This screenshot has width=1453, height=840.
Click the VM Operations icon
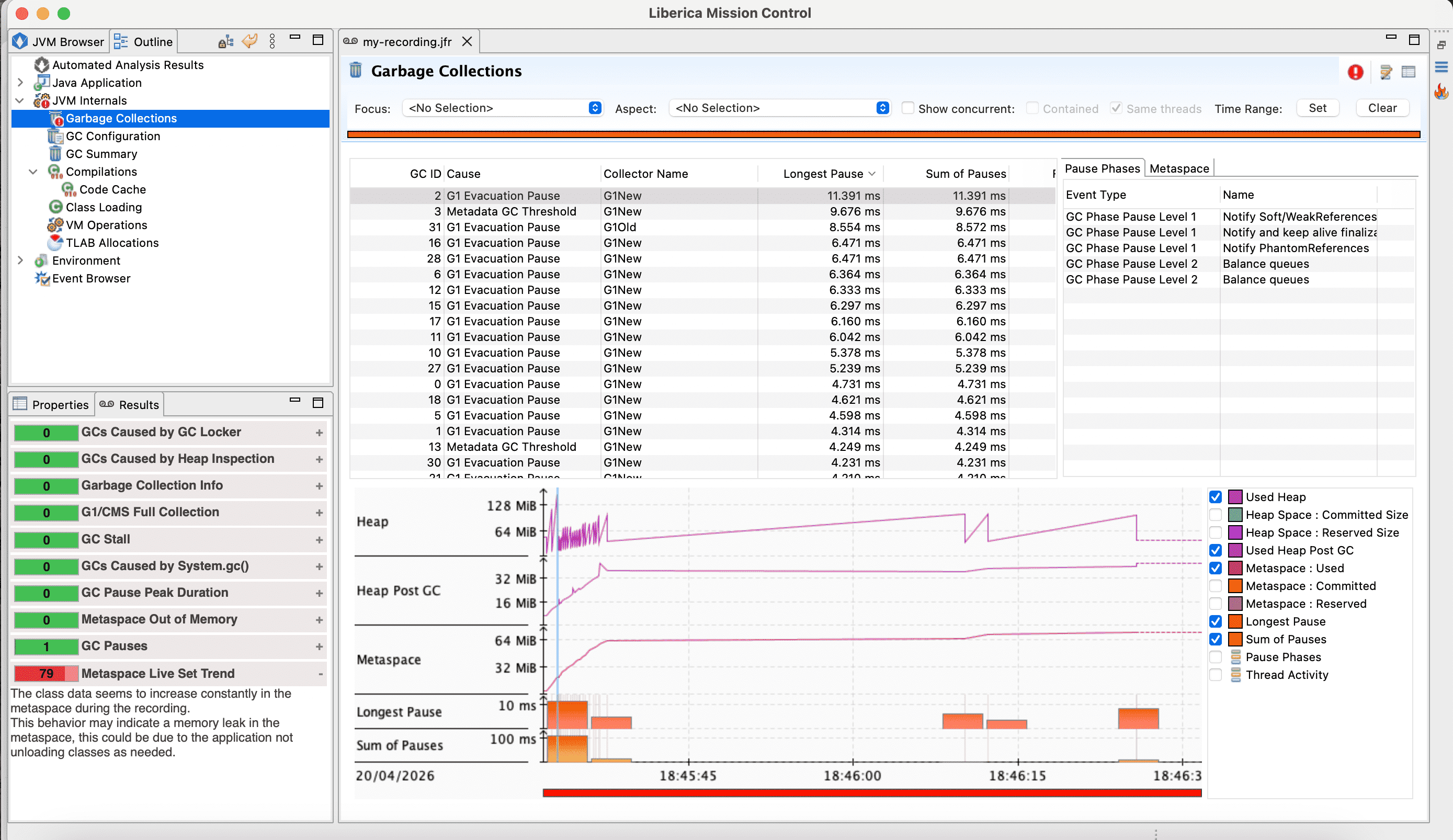coord(55,225)
